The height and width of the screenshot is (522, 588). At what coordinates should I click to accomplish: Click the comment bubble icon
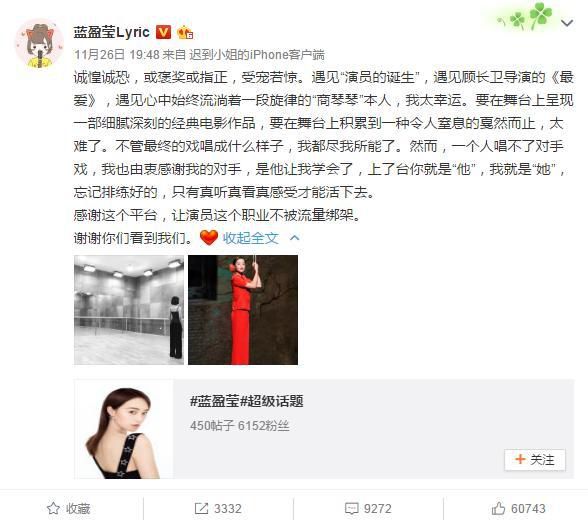point(351,508)
